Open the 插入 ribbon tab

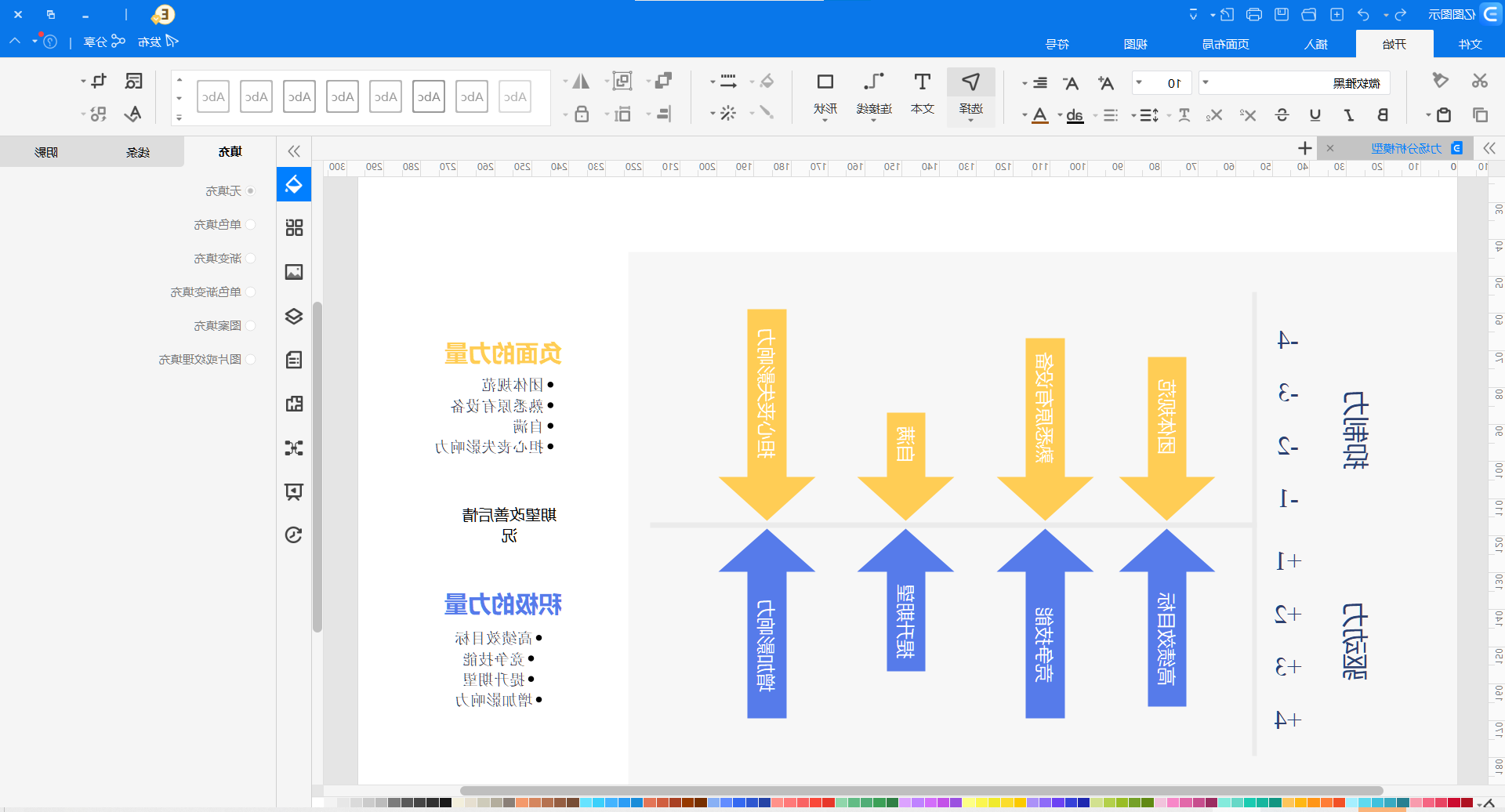point(1316,44)
